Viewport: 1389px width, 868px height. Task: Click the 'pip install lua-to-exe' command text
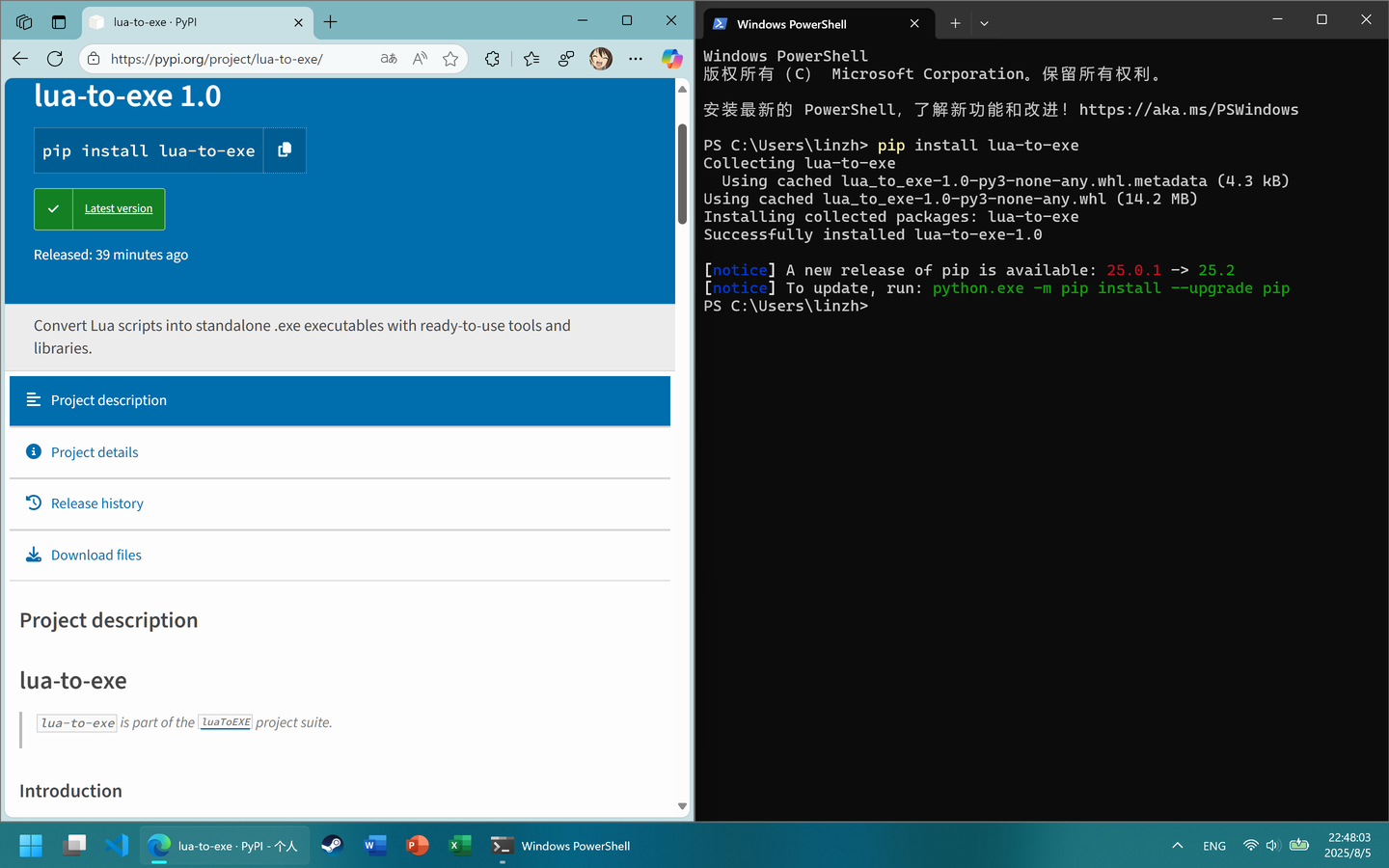click(149, 150)
